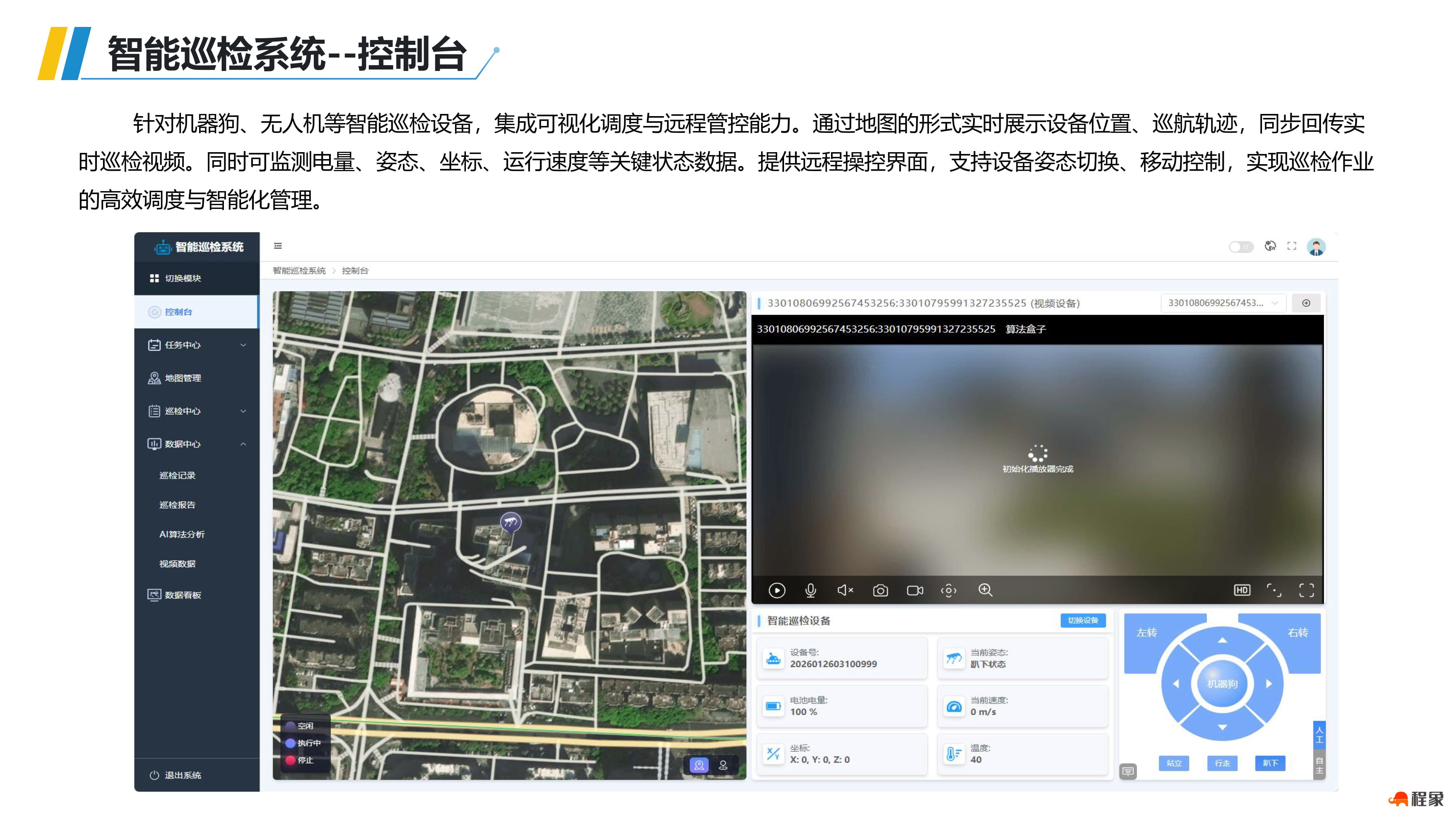Collapse sidebar with hamburger icon

point(277,246)
